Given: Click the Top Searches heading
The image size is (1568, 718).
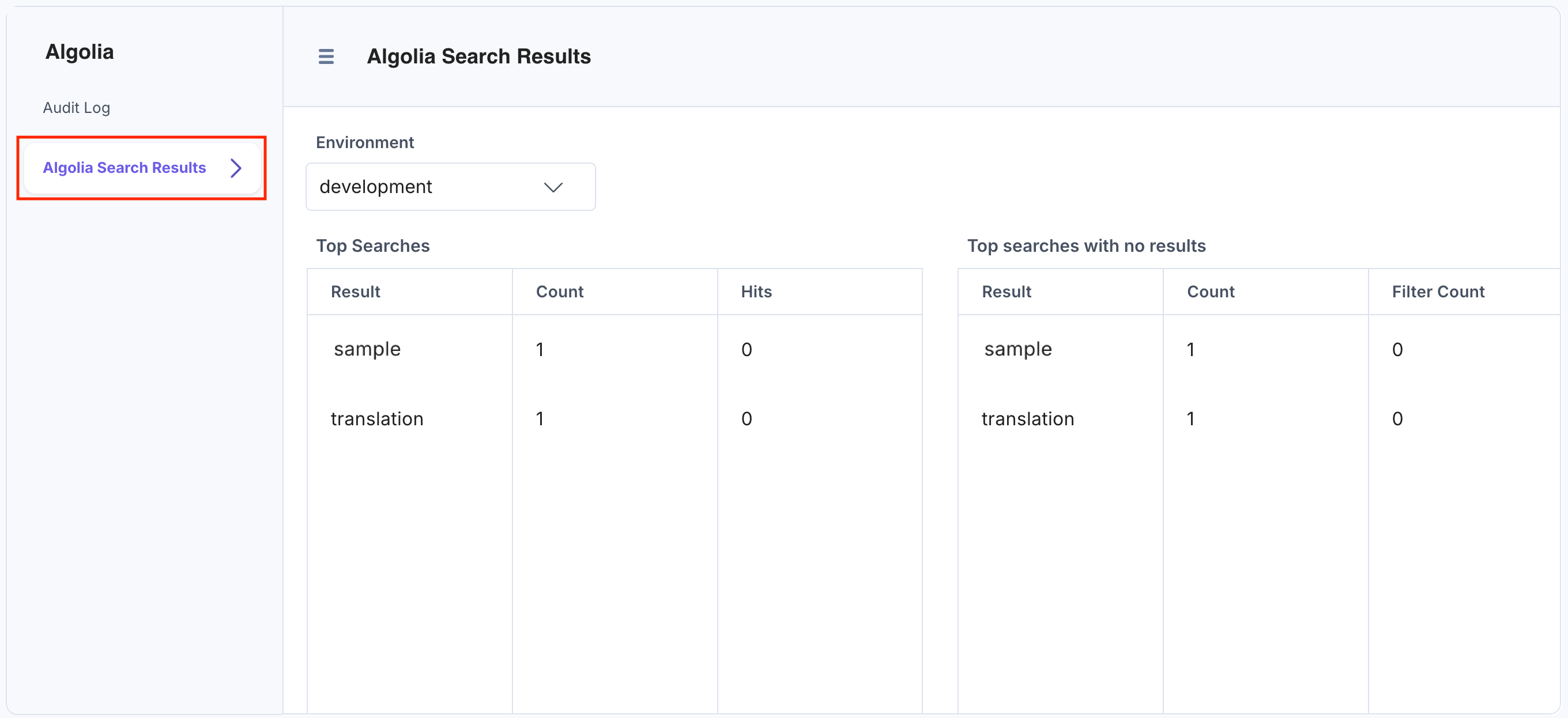Looking at the screenshot, I should pos(372,246).
